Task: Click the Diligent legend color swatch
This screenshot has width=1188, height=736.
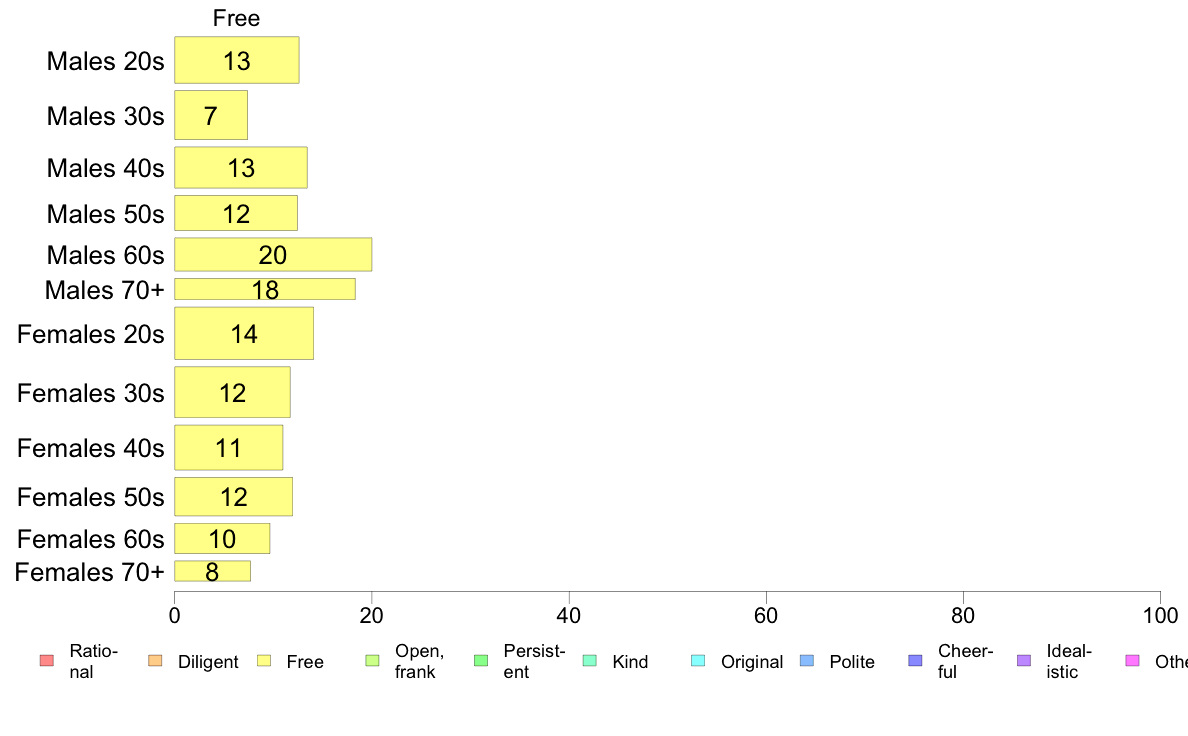Action: [x=155, y=661]
